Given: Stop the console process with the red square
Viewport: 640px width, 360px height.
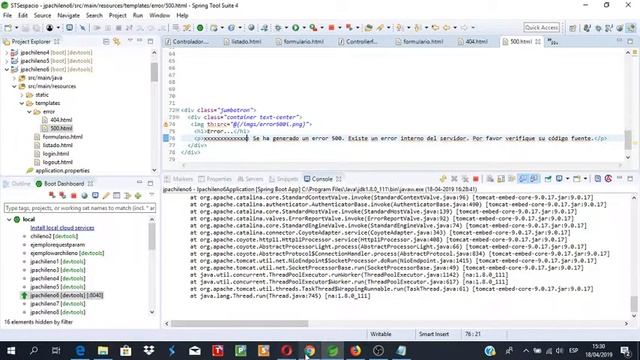Looking at the screenshot, I should pyautogui.click(x=476, y=179).
